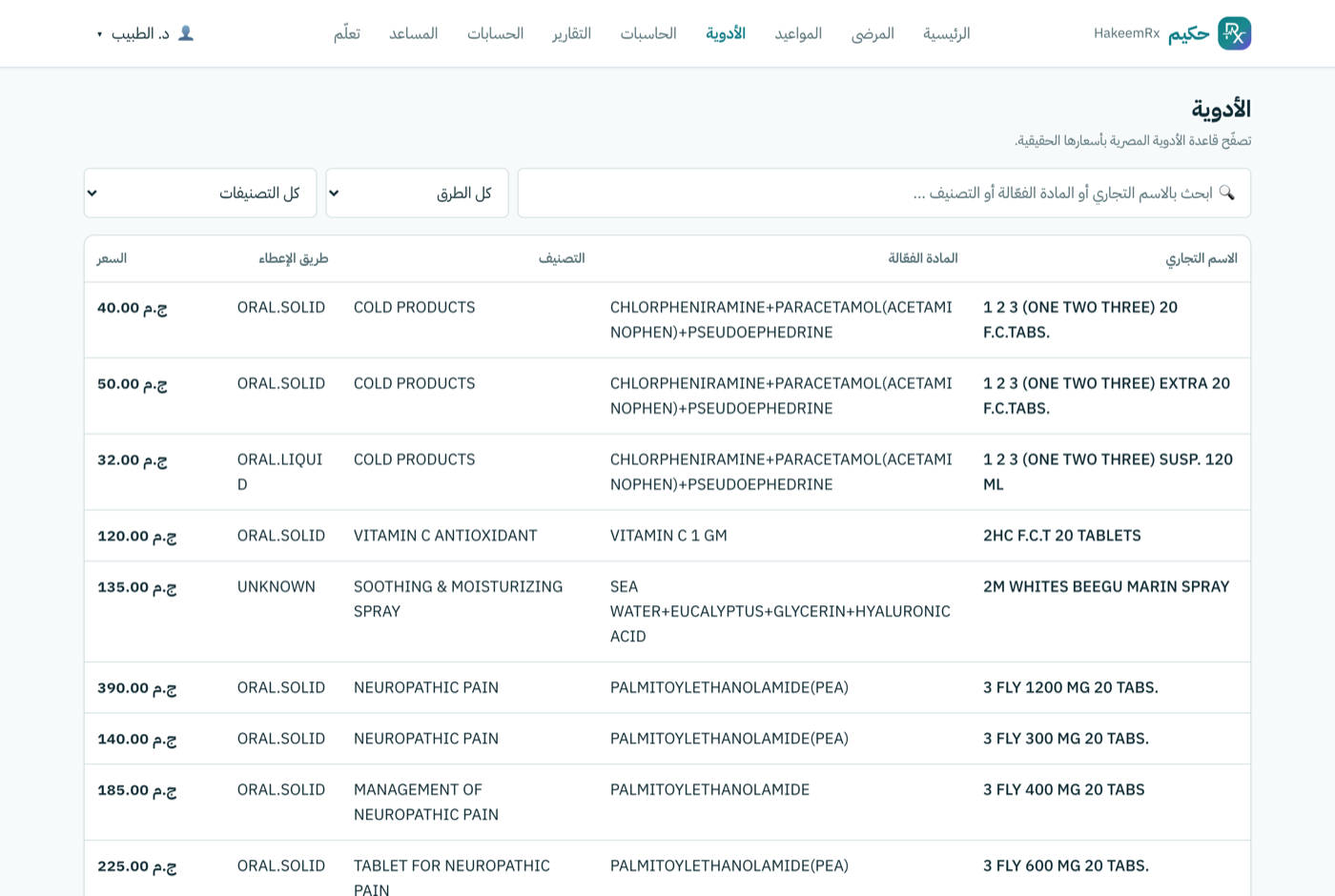Click SOOTHING & MOISTURIZING SPRAY category cell

coord(458,600)
